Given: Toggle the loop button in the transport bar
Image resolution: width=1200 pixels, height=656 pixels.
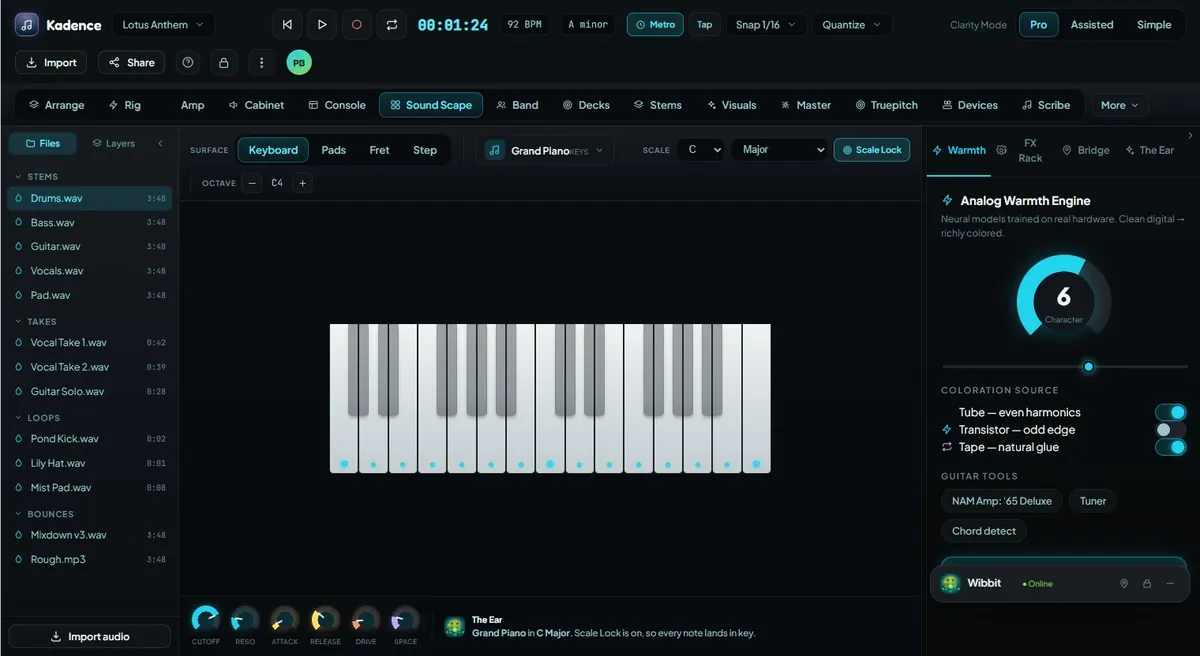Looking at the screenshot, I should (x=391, y=24).
